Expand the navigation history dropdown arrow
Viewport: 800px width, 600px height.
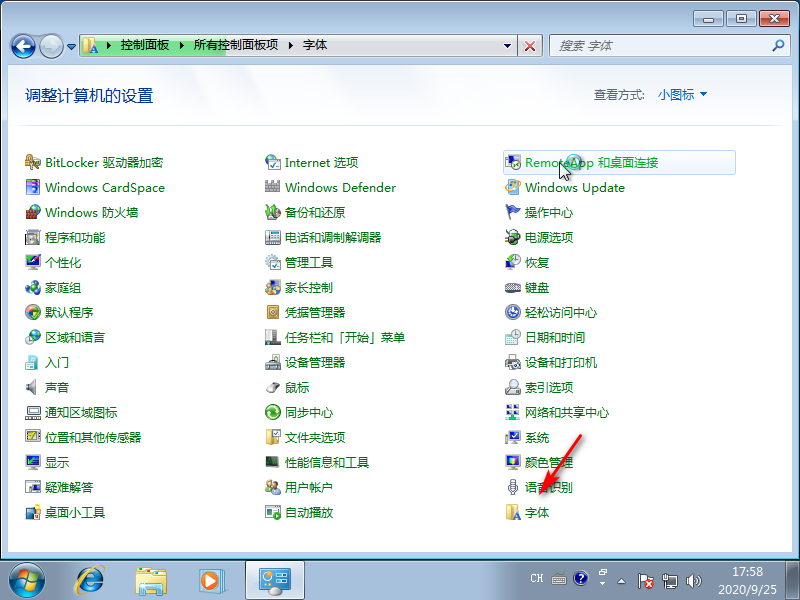(x=72, y=46)
